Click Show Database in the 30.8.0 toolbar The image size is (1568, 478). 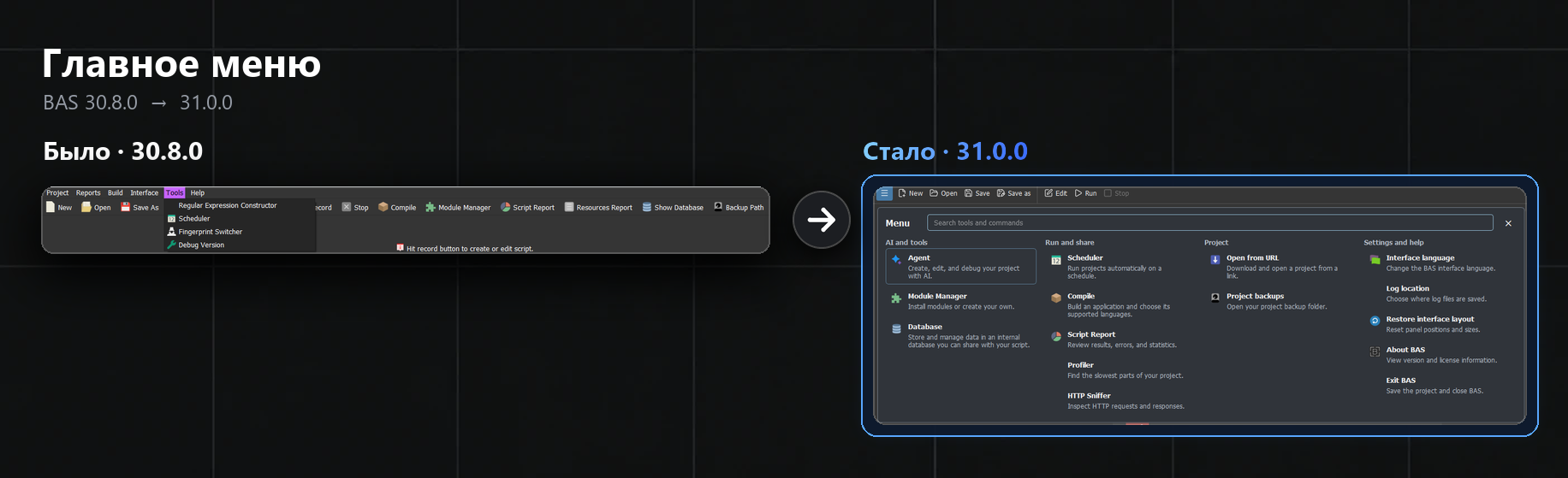coord(673,207)
